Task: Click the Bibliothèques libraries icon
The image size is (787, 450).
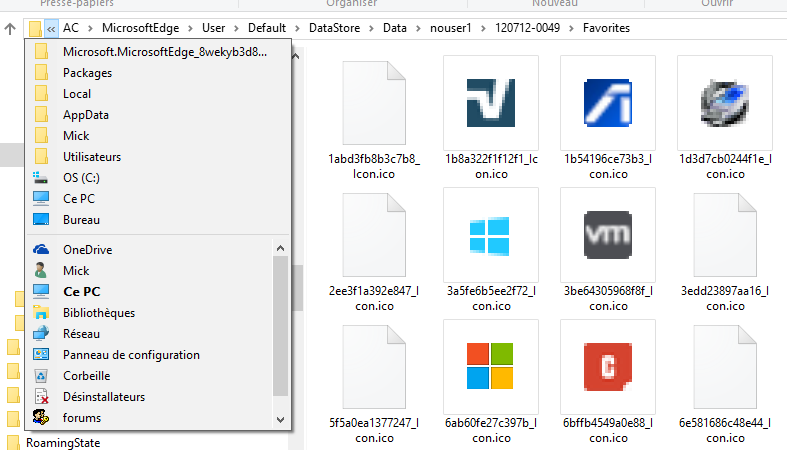Action: point(41,313)
